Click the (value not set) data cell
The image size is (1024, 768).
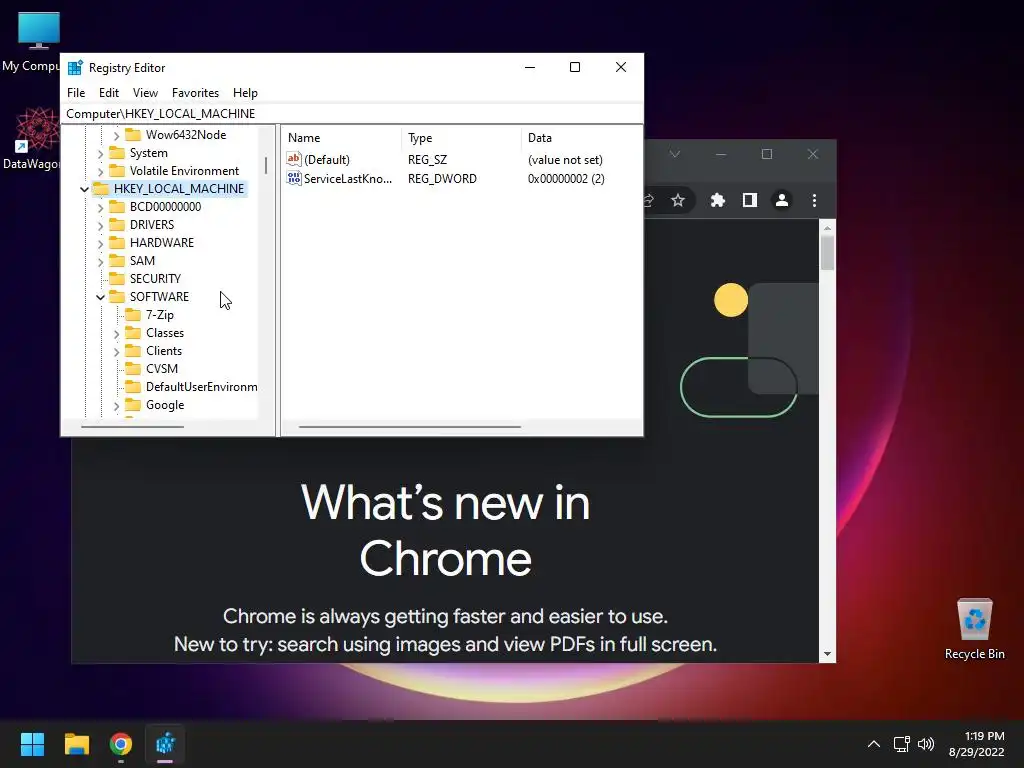click(565, 160)
